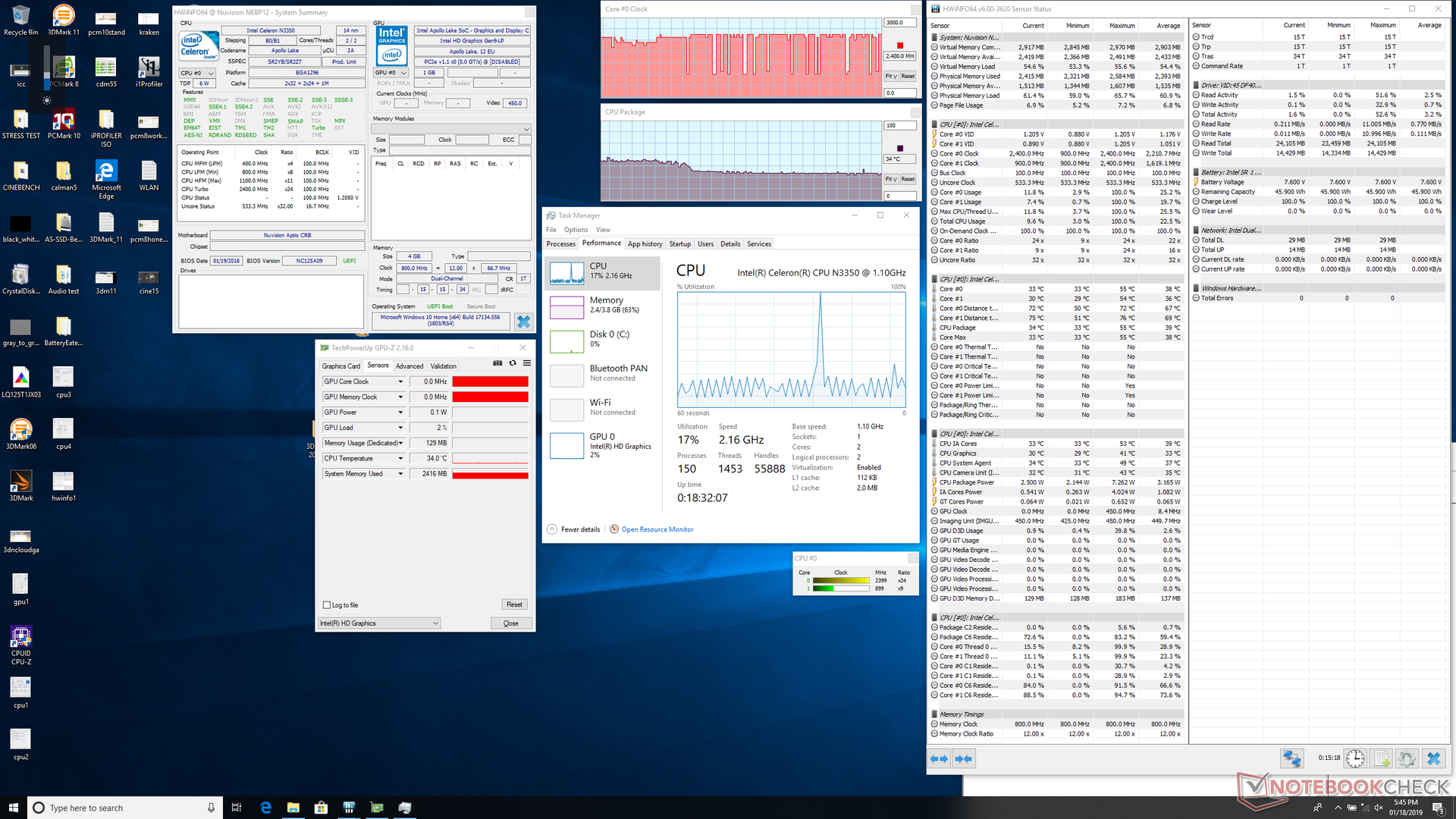Screen dimensions: 1456x819
Task: Open Task Manager Options menu
Action: click(x=576, y=230)
